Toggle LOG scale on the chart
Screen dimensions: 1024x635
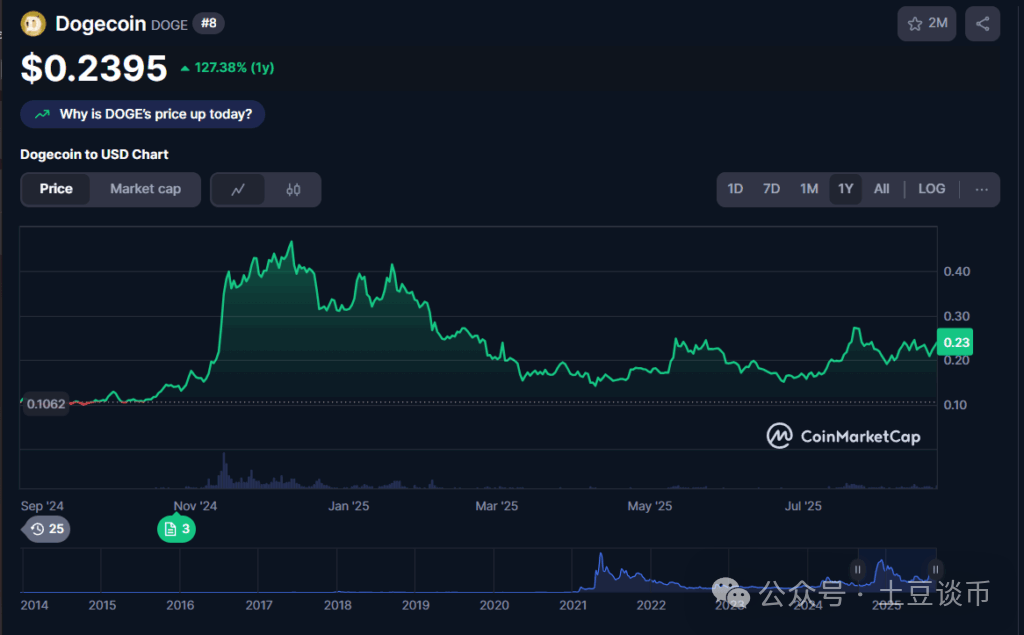click(x=931, y=189)
